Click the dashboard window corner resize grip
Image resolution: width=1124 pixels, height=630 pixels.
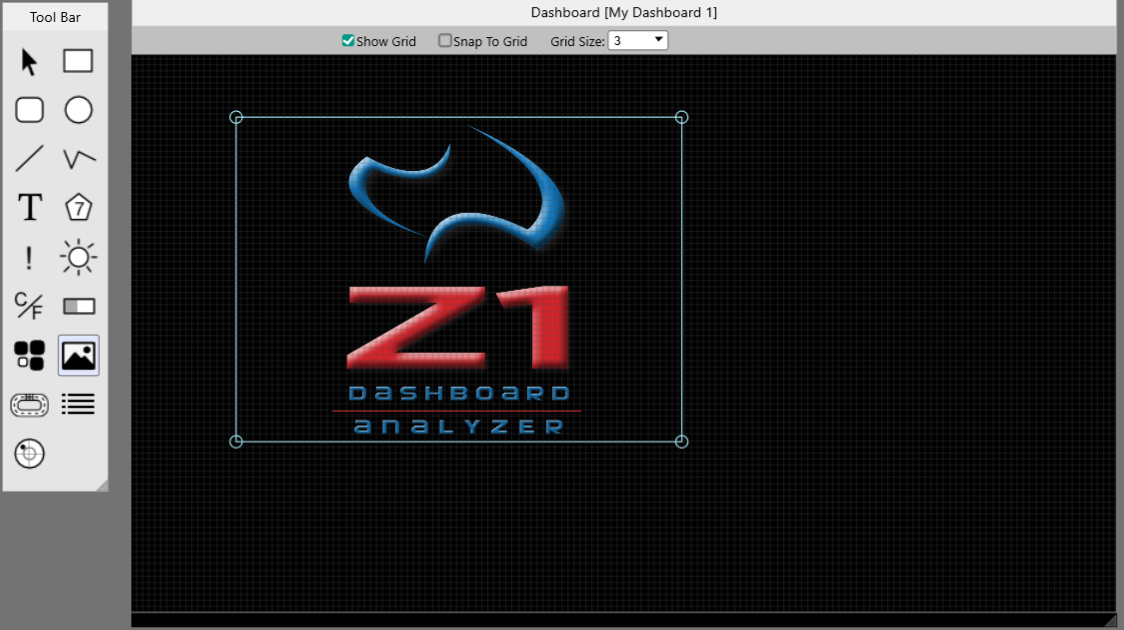click(1110, 621)
